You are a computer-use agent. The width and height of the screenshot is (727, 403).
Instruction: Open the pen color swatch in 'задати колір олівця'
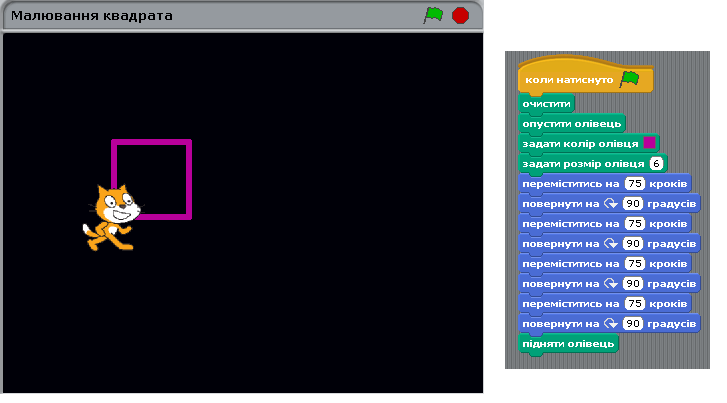(x=649, y=143)
